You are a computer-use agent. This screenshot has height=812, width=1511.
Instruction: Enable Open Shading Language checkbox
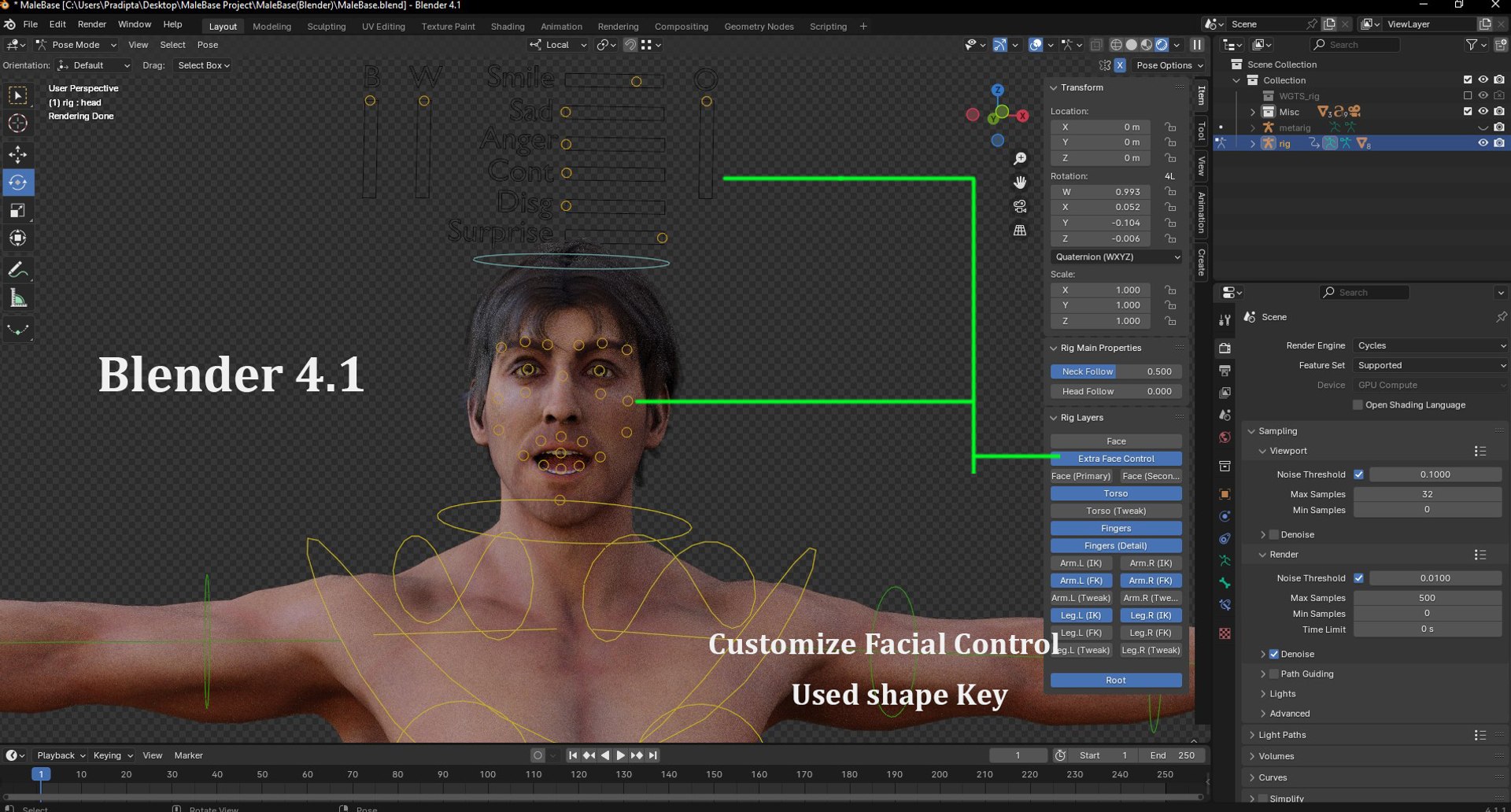click(x=1358, y=405)
